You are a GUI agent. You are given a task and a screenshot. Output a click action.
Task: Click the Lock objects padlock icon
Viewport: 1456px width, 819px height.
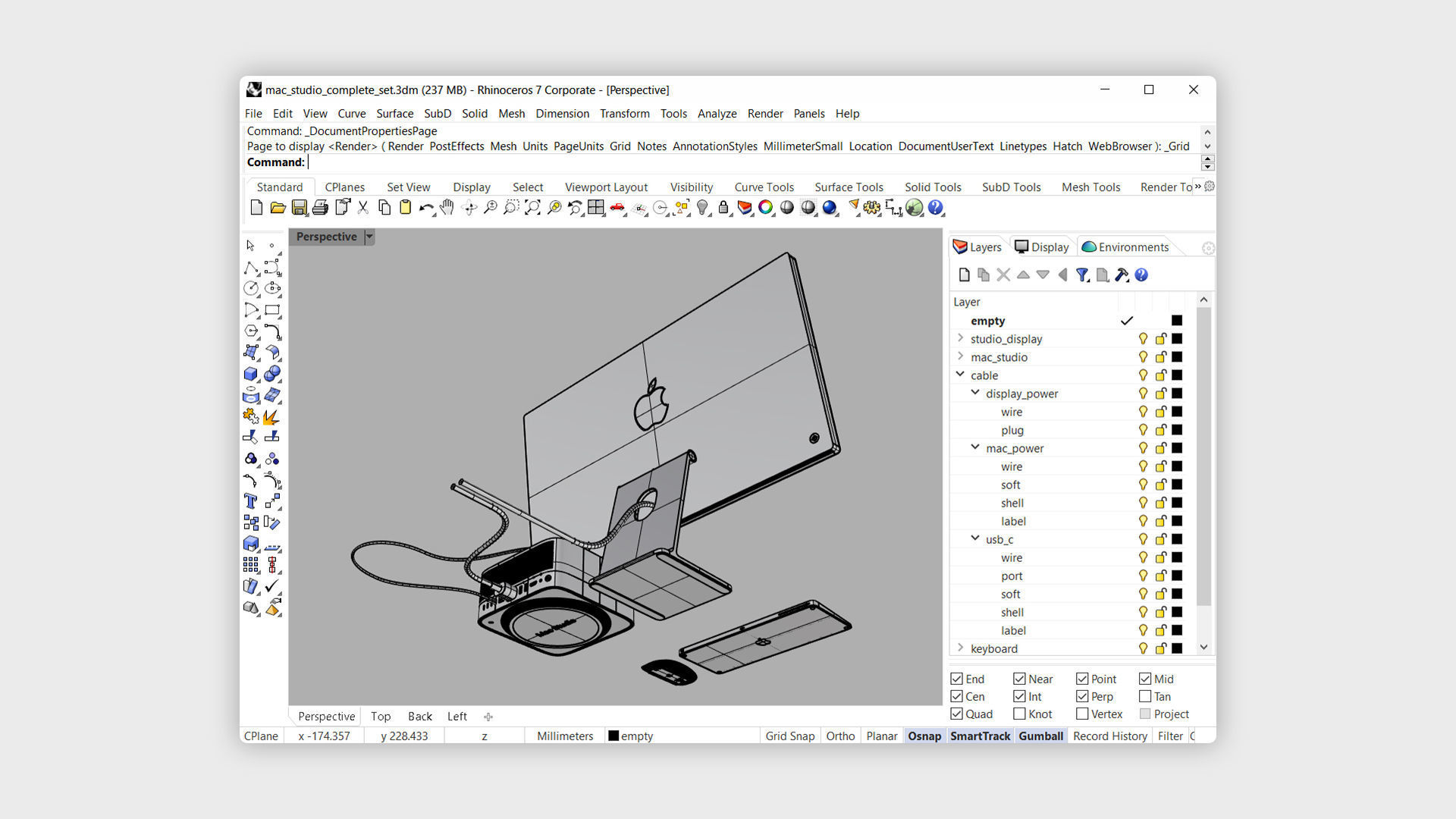coord(723,208)
